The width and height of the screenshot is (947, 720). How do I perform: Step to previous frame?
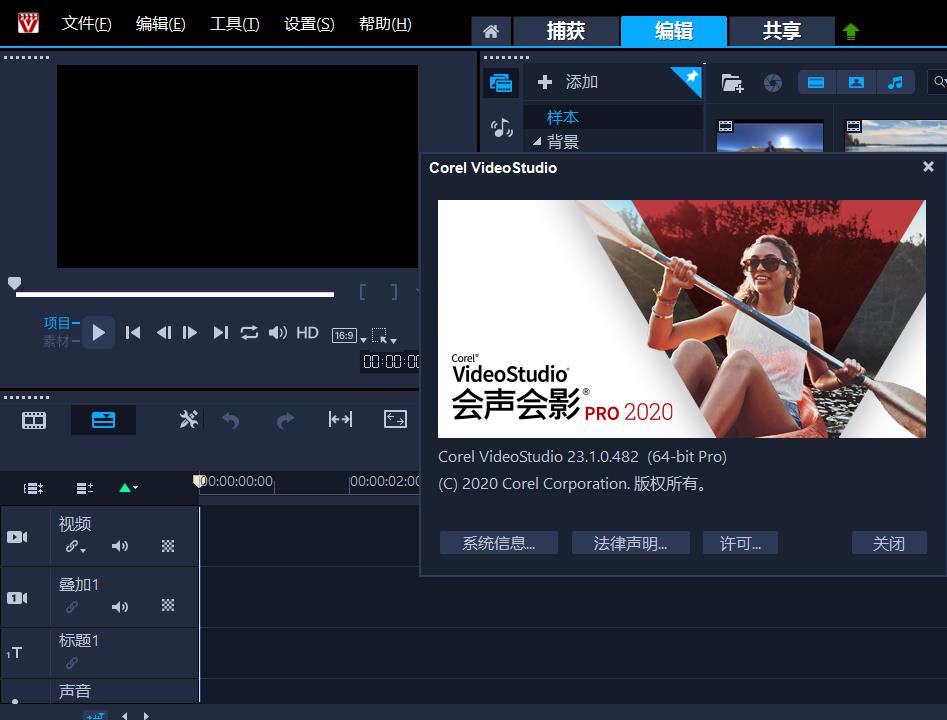point(164,333)
